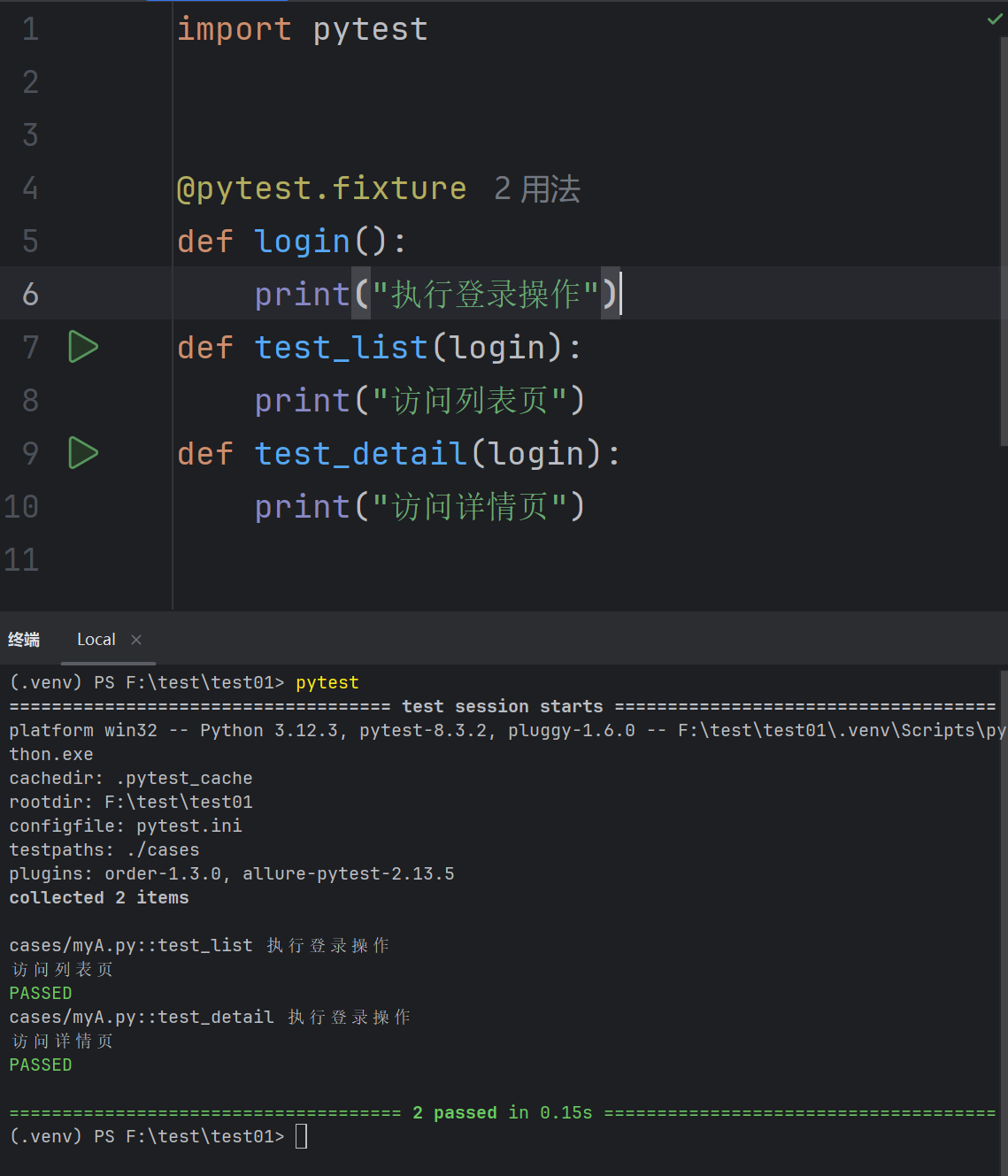Click the green inspection checkmark icon
Image resolution: width=1008 pixels, height=1176 pixels.
[x=995, y=19]
